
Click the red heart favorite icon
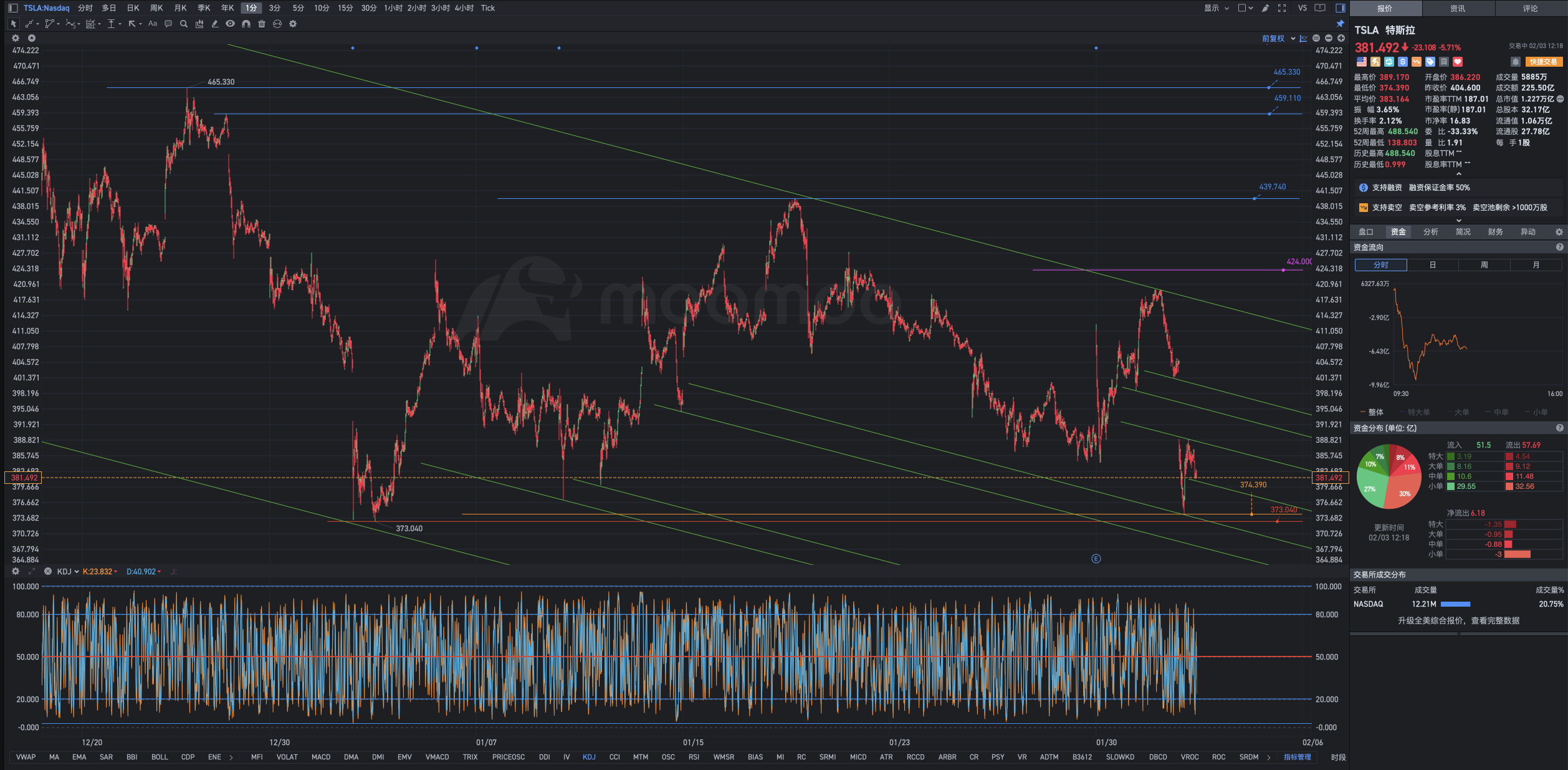coord(1458,62)
